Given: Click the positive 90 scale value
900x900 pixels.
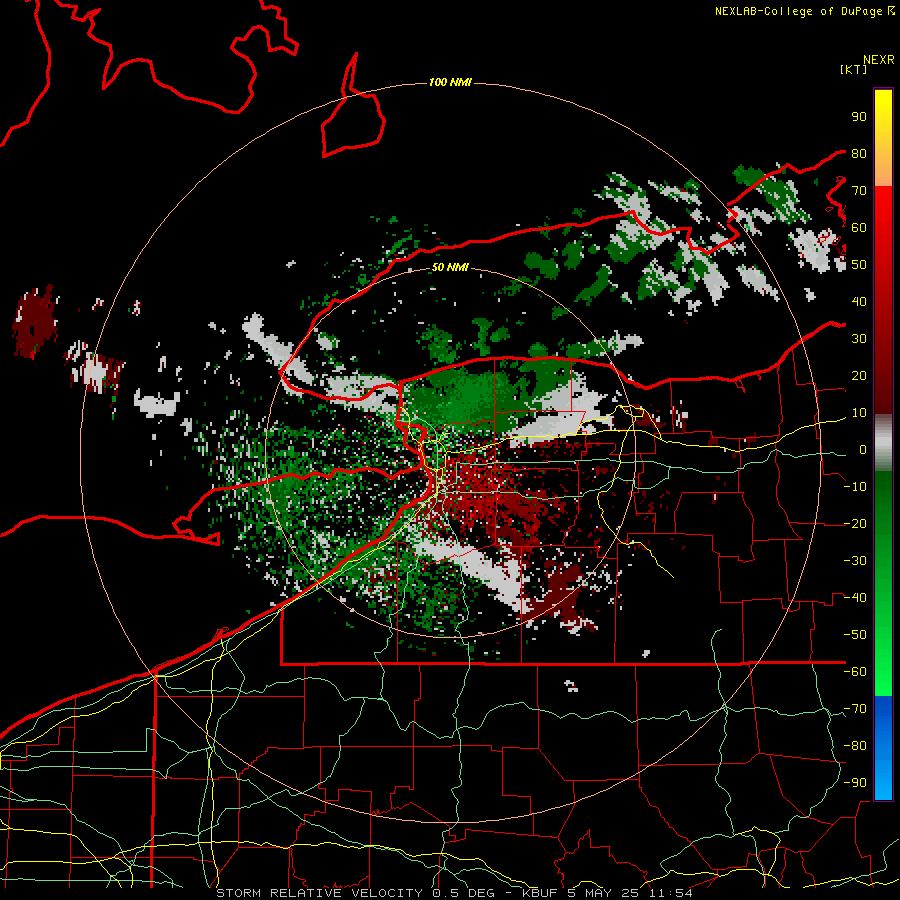Looking at the screenshot, I should [859, 117].
